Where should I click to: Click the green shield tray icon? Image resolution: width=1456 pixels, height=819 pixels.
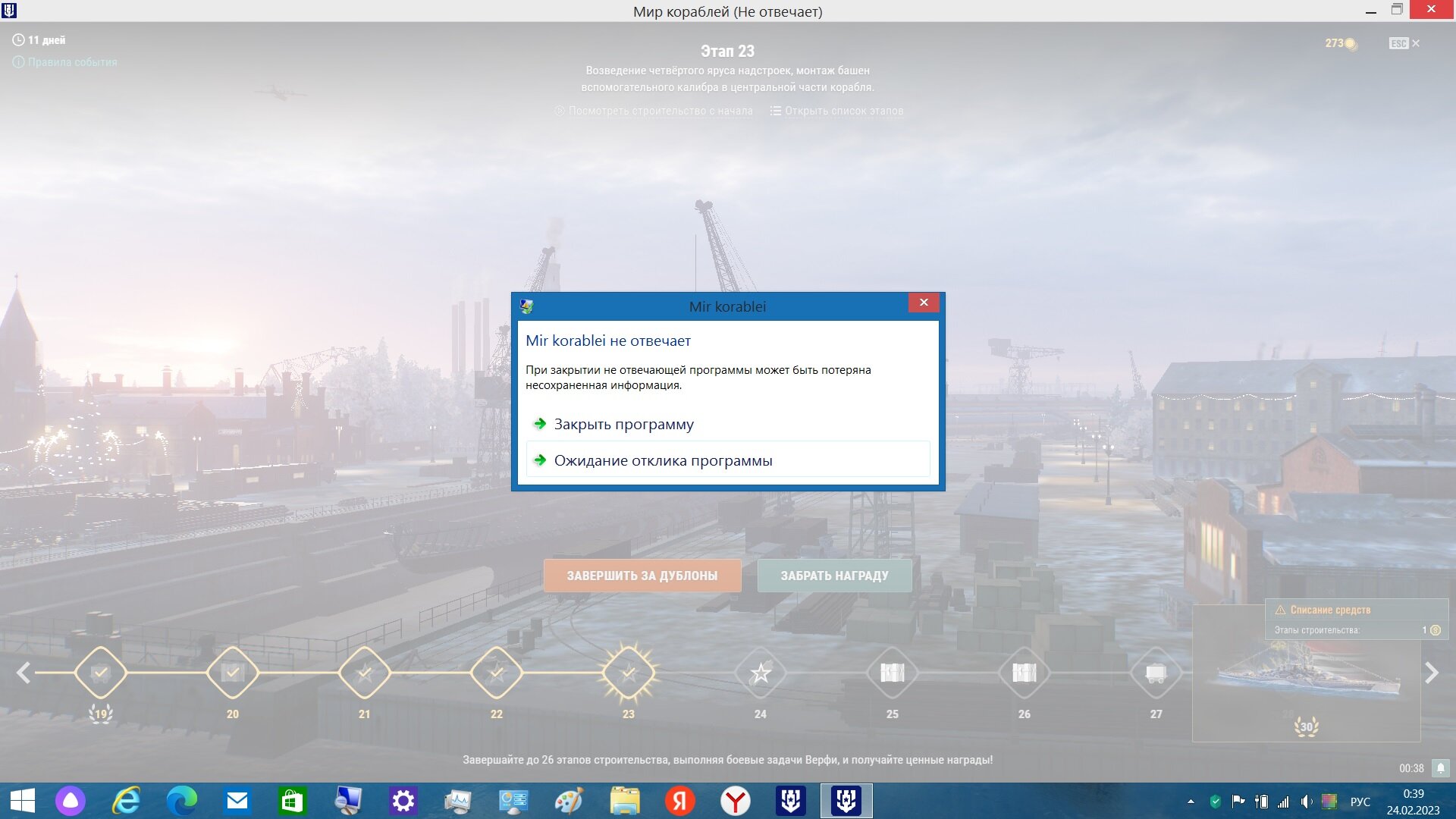[x=1216, y=801]
